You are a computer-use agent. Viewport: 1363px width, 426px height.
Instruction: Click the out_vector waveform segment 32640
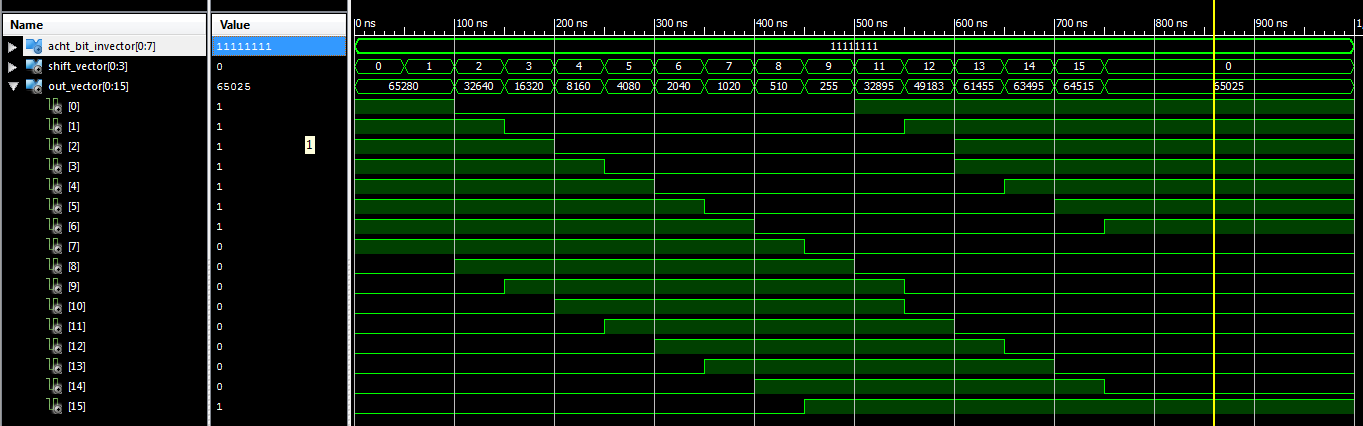click(479, 87)
